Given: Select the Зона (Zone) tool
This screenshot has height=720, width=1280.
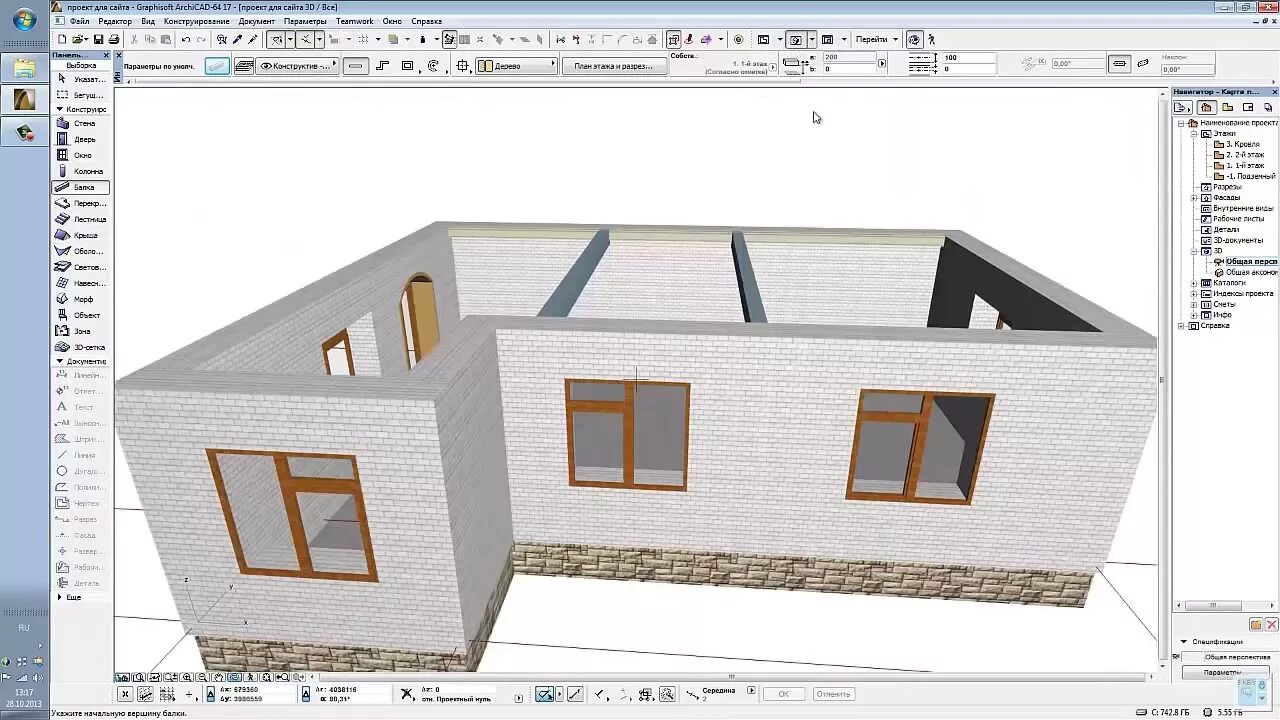Looking at the screenshot, I should (x=80, y=331).
